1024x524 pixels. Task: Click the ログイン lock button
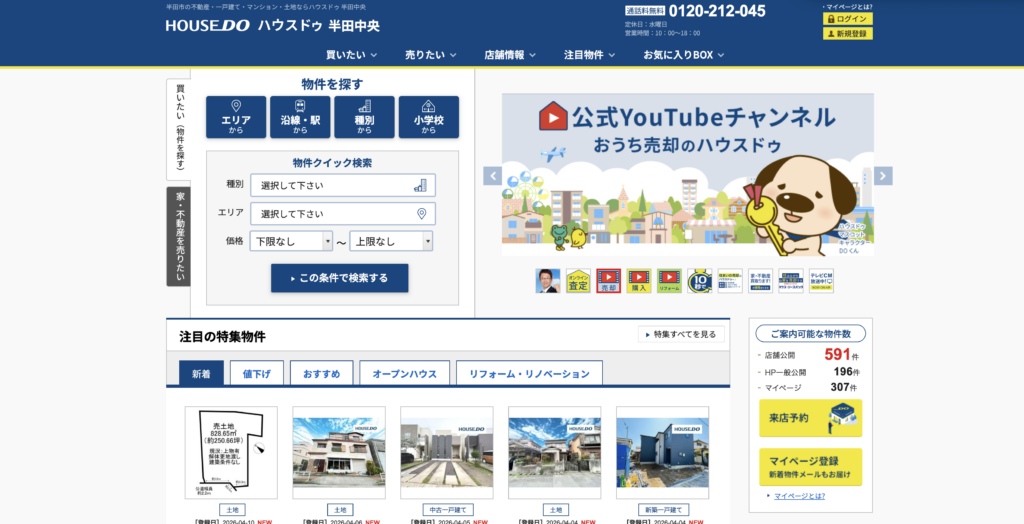pyautogui.click(x=848, y=19)
